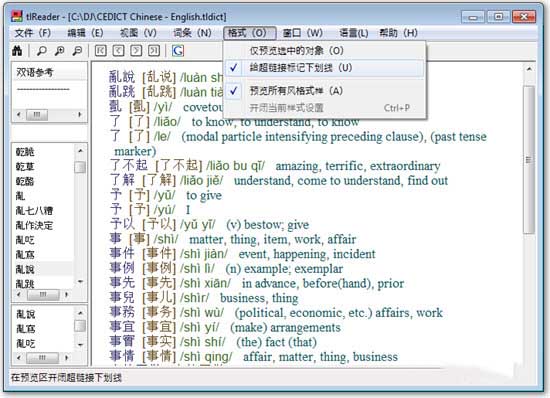Viewport: 550px width, 398px height.
Task: Open the 編輯 (E) menu
Action: pos(85,33)
